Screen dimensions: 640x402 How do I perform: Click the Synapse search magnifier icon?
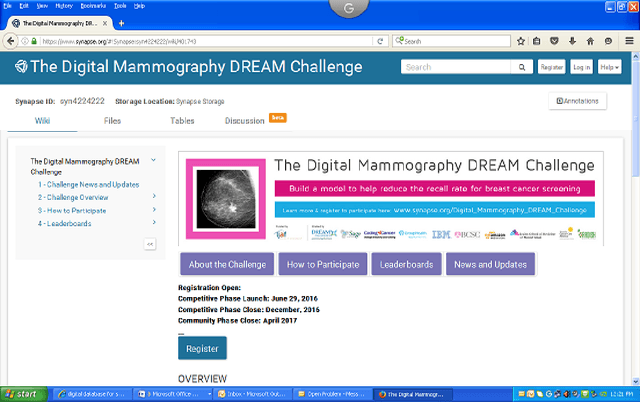(x=522, y=67)
